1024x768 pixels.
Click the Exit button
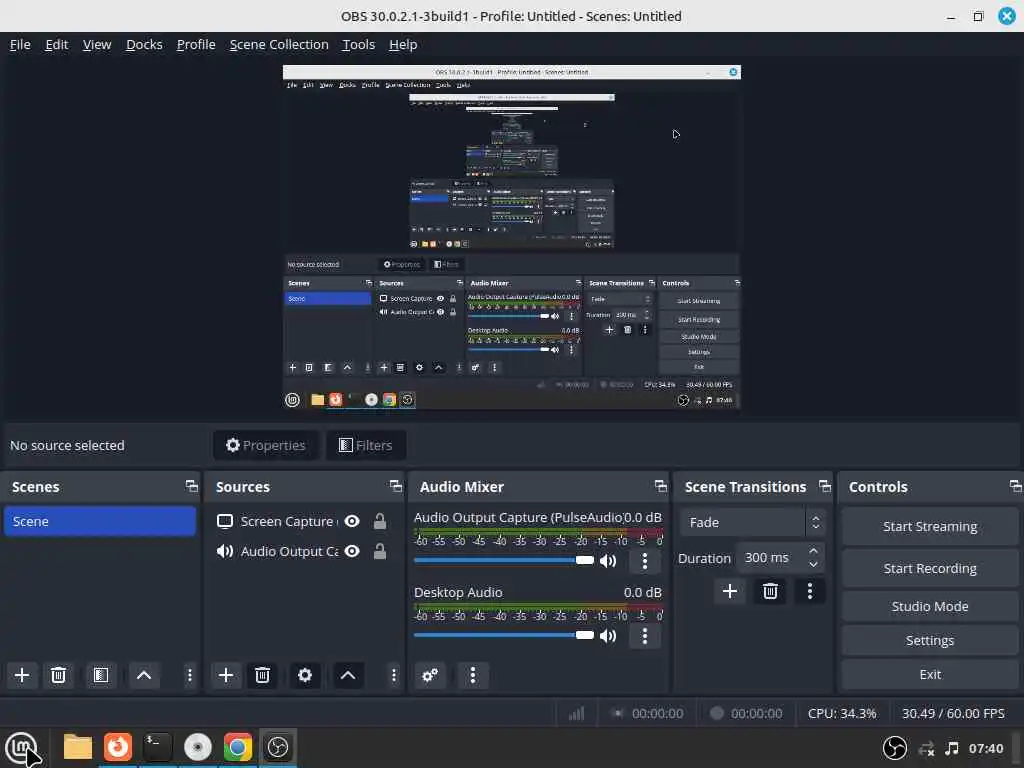929,674
